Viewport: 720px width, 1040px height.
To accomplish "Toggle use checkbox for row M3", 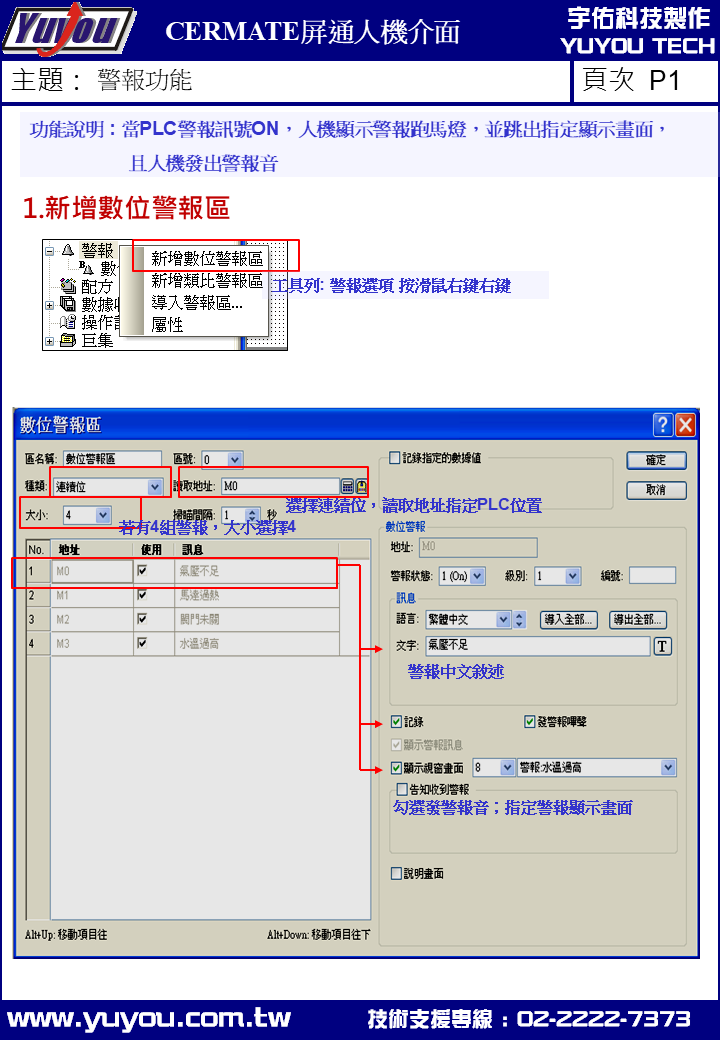I will pyautogui.click(x=142, y=643).
